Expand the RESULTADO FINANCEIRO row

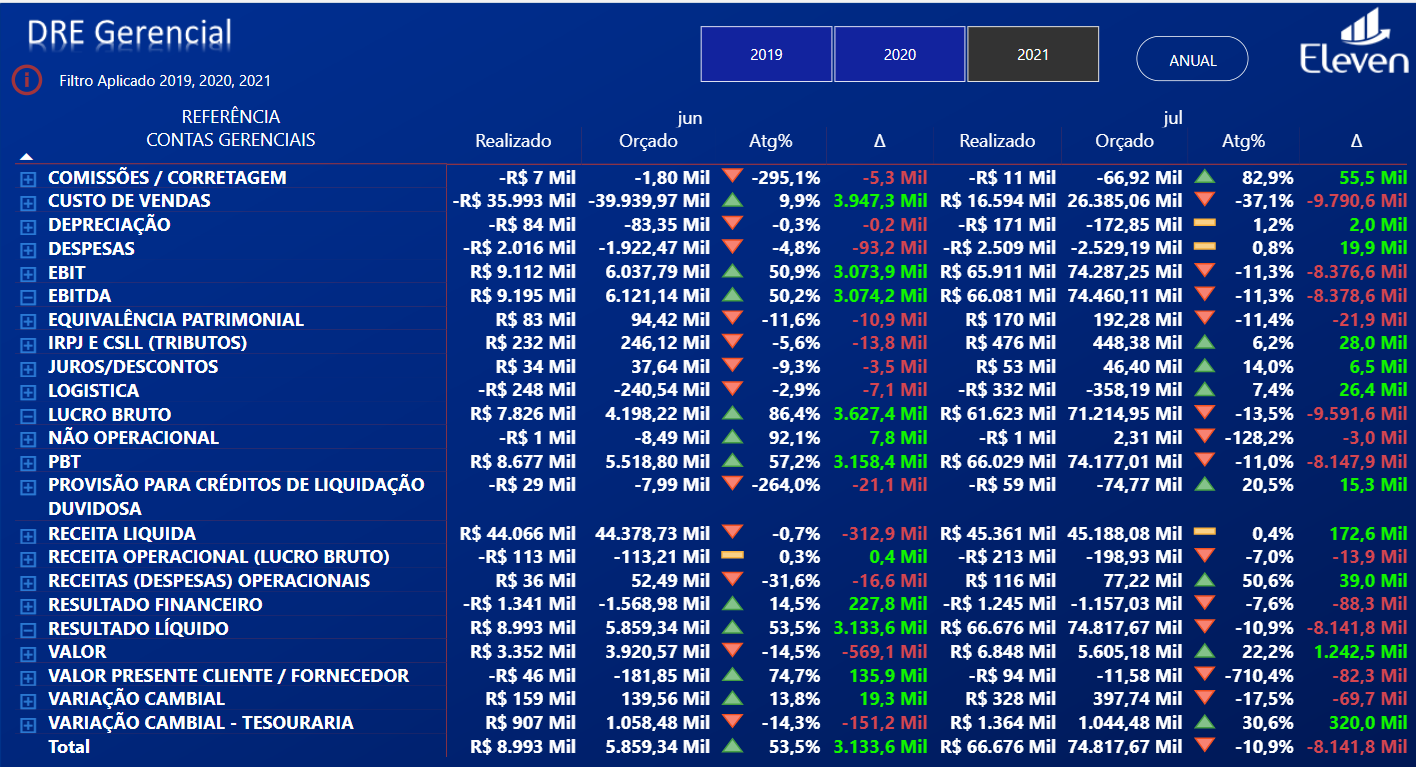point(28,605)
